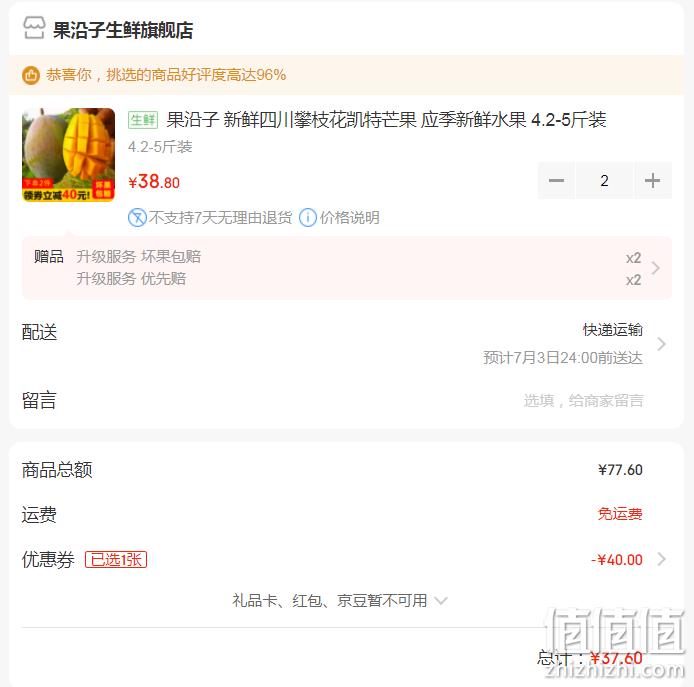The width and height of the screenshot is (694, 687).
Task: Open the 果沿子生鲜旗舰店 store icon
Action: tap(34, 28)
